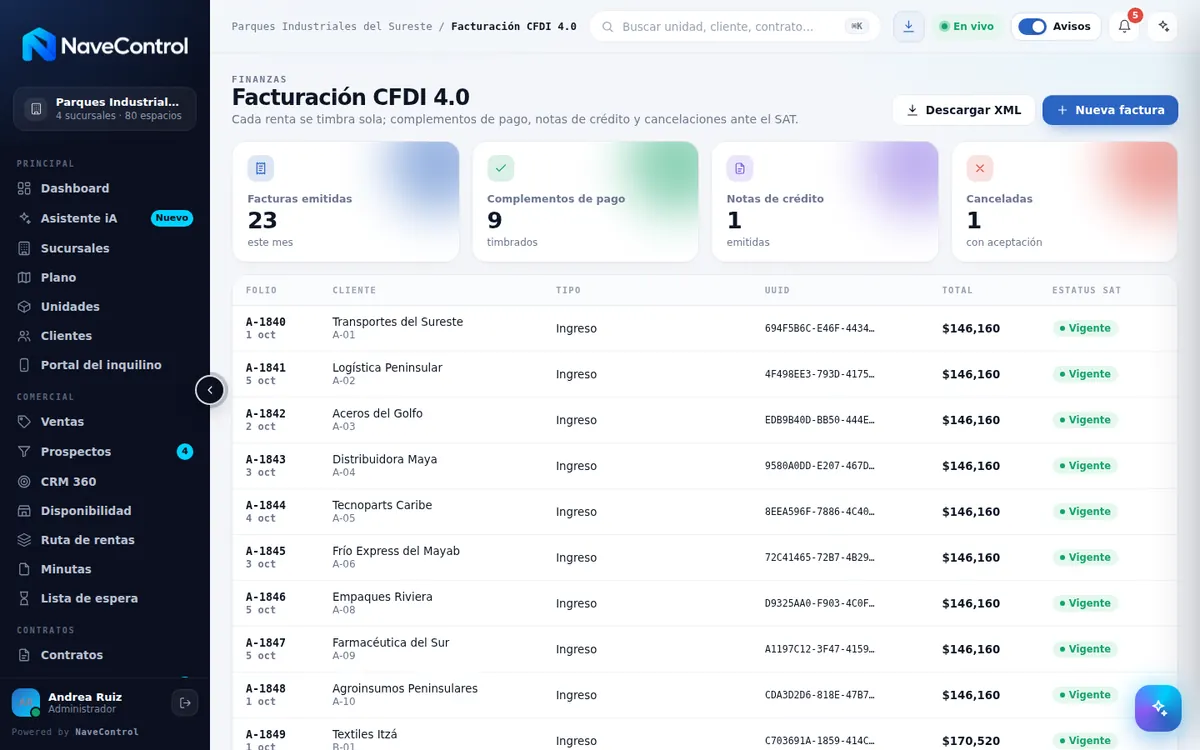Click the Nueva factura button
Screen dimensions: 1200x750
[x=1110, y=110]
